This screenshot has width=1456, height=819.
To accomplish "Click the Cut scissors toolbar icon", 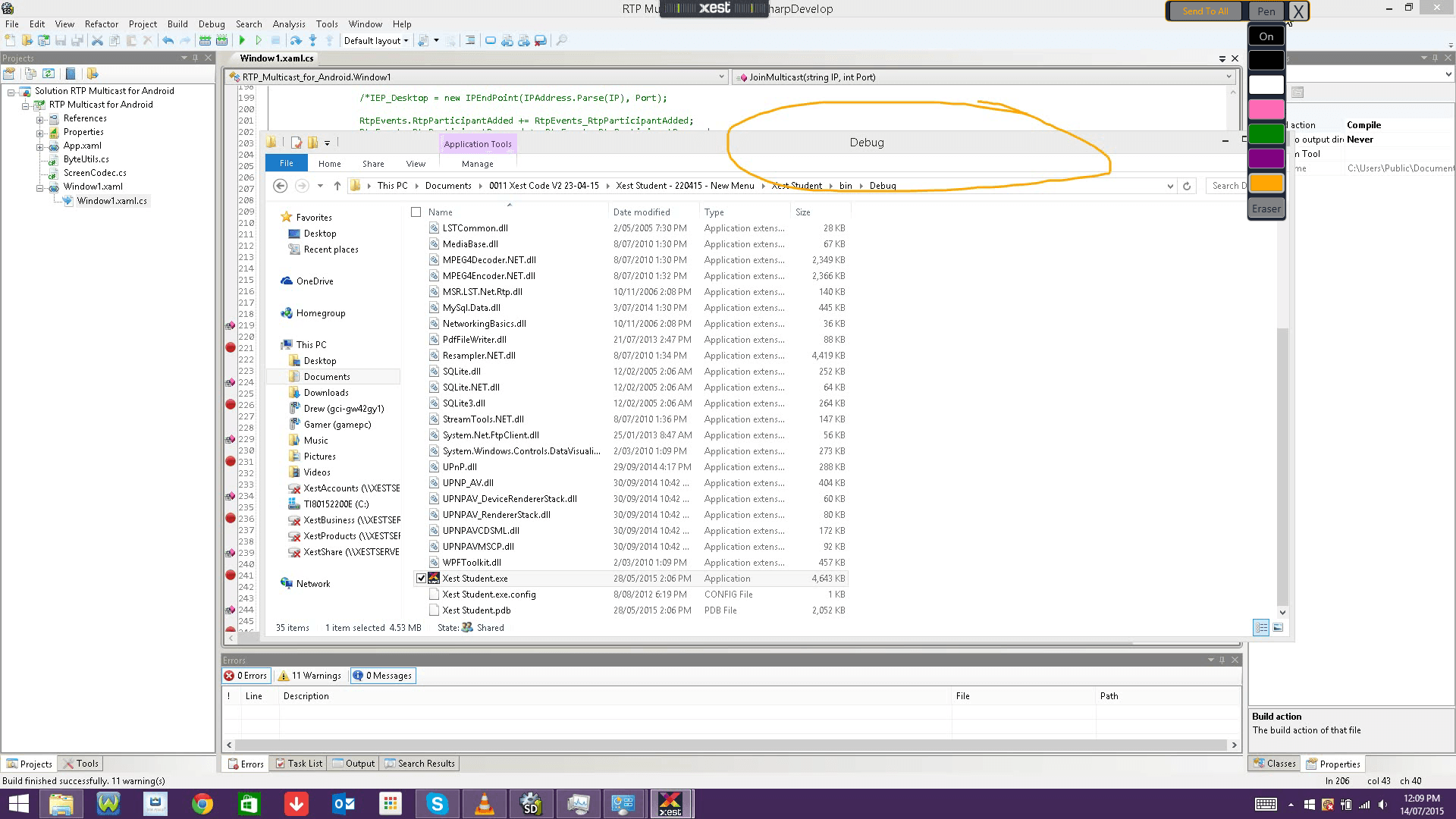I will coord(97,40).
